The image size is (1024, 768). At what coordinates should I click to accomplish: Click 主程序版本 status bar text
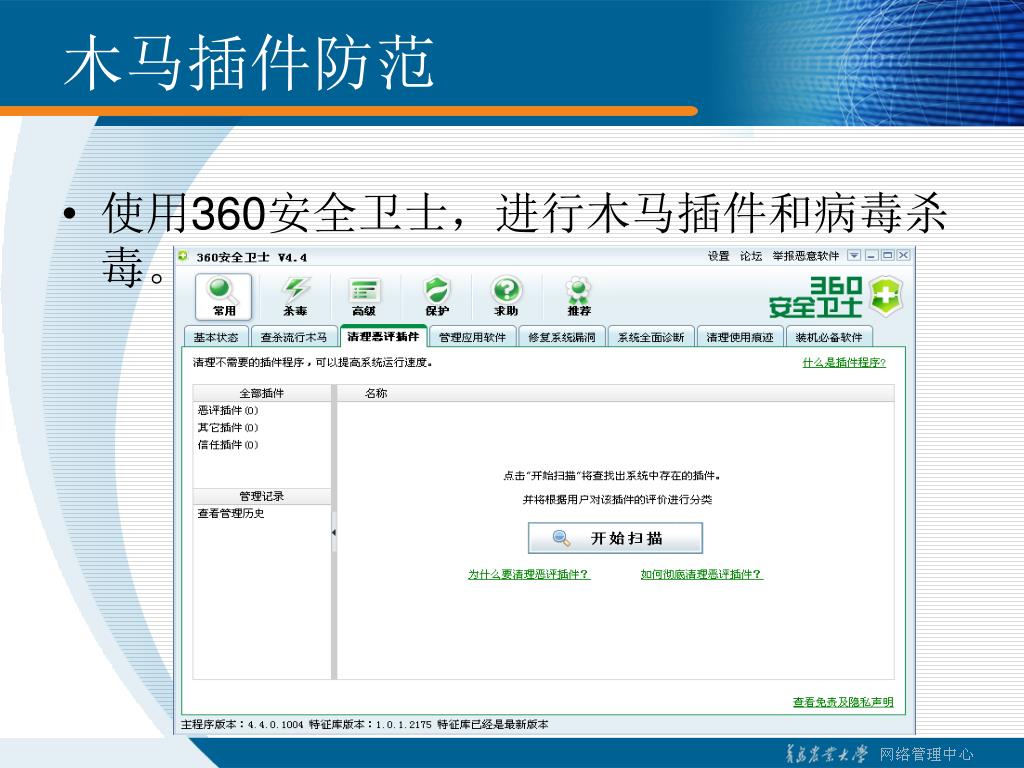[242, 724]
